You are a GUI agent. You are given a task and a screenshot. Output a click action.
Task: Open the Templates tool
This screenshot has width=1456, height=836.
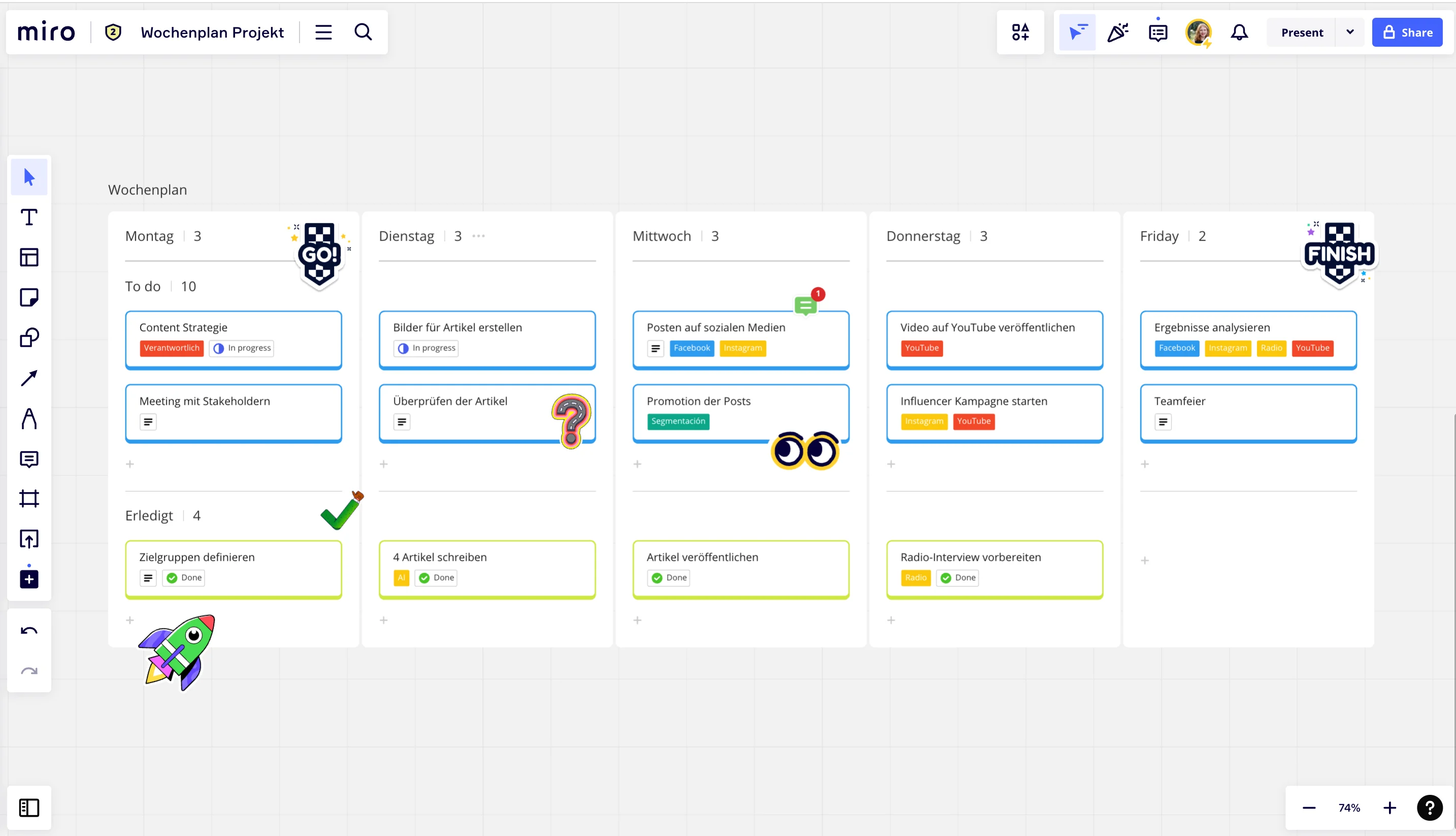[x=29, y=257]
